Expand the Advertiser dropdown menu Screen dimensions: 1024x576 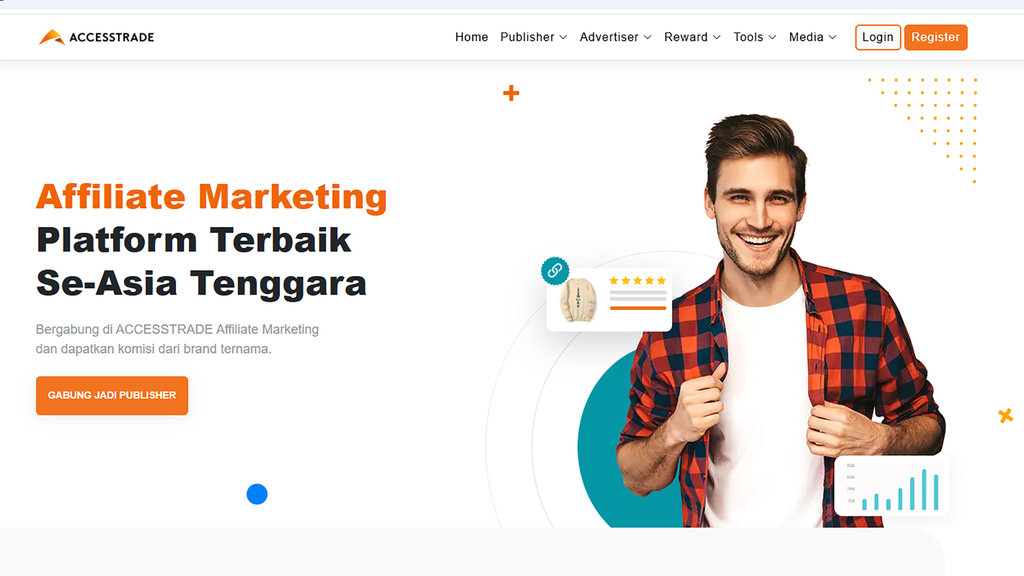tap(615, 37)
